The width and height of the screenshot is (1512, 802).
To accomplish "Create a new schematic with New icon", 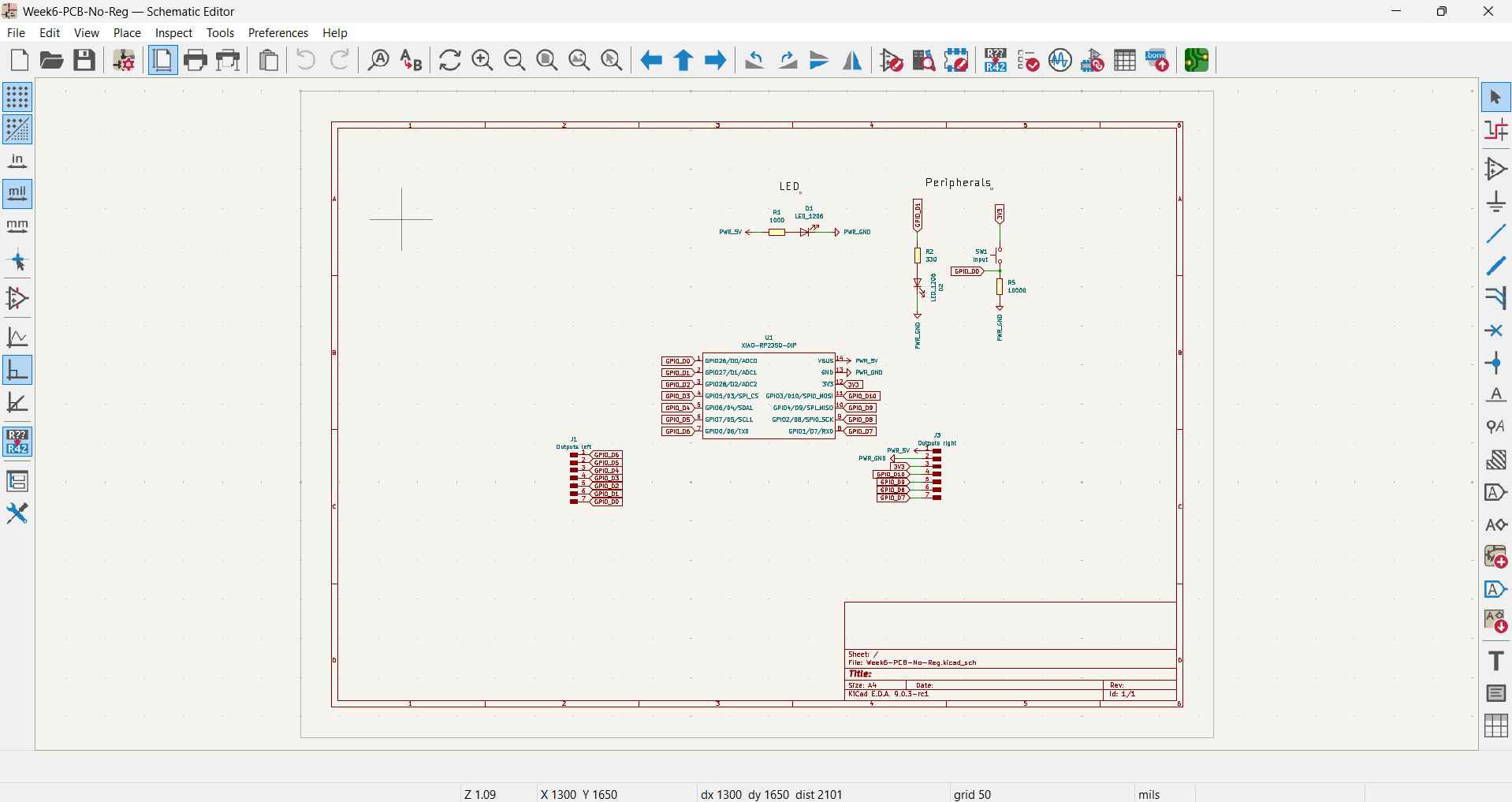I will (x=20, y=60).
